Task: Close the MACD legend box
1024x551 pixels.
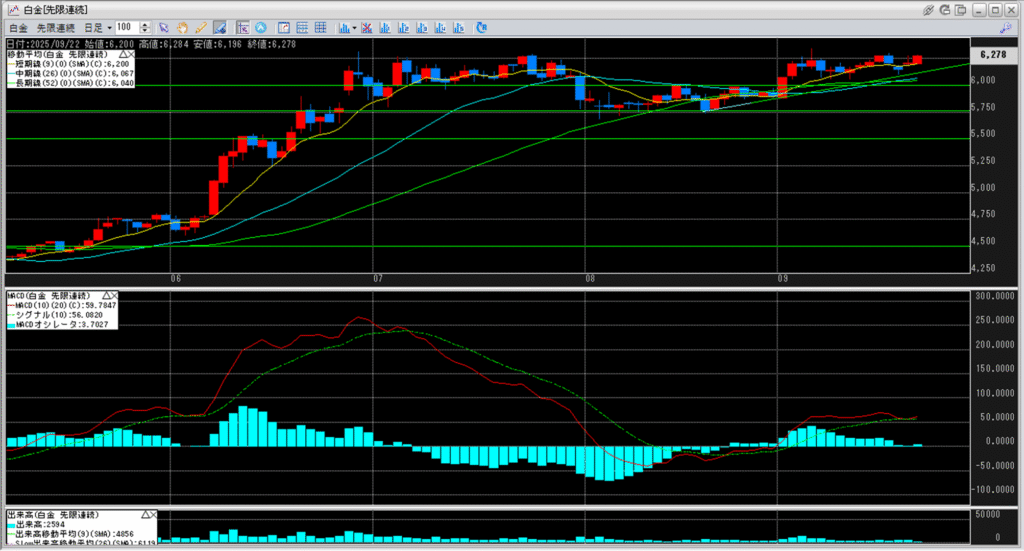Action: click(113, 296)
